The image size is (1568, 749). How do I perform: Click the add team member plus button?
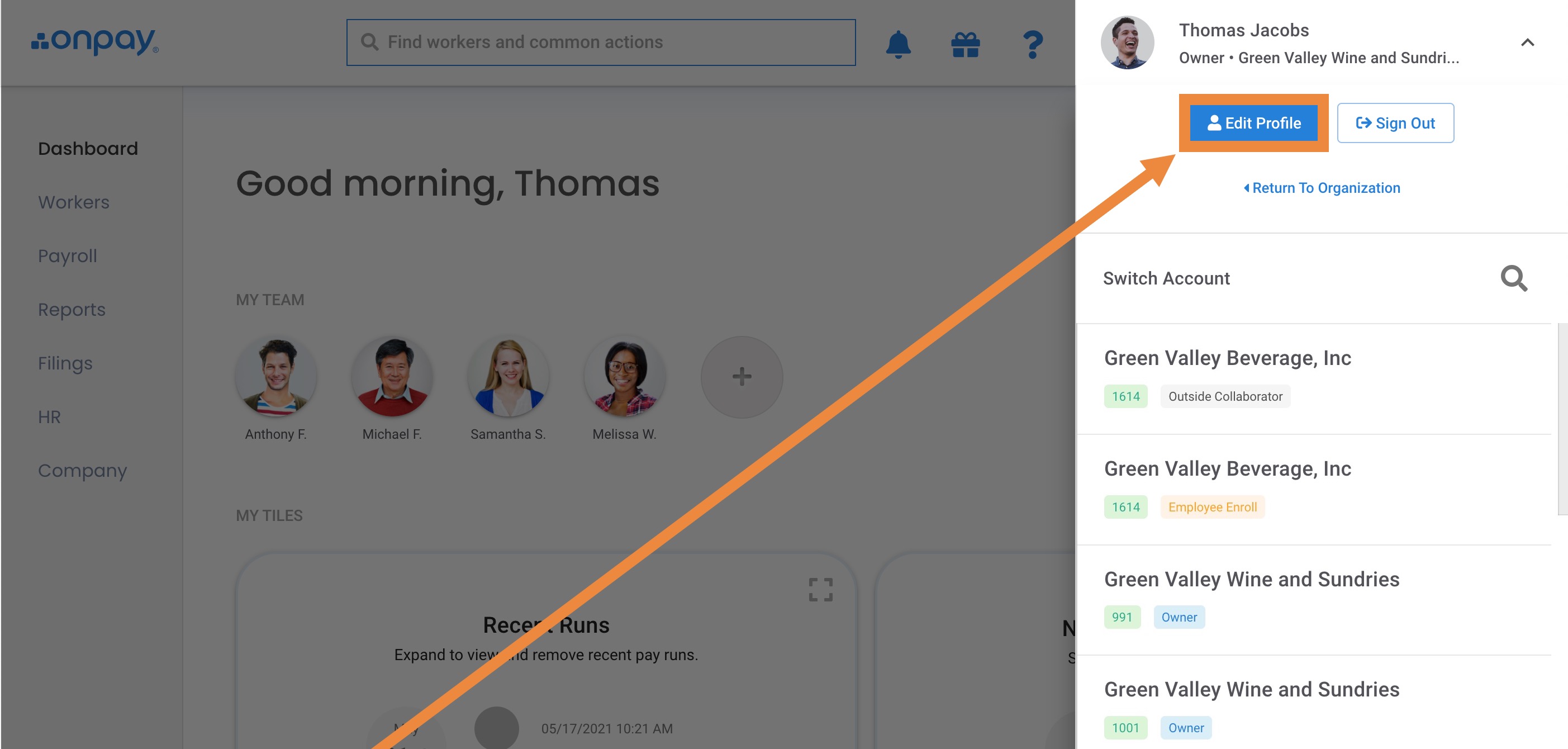741,376
